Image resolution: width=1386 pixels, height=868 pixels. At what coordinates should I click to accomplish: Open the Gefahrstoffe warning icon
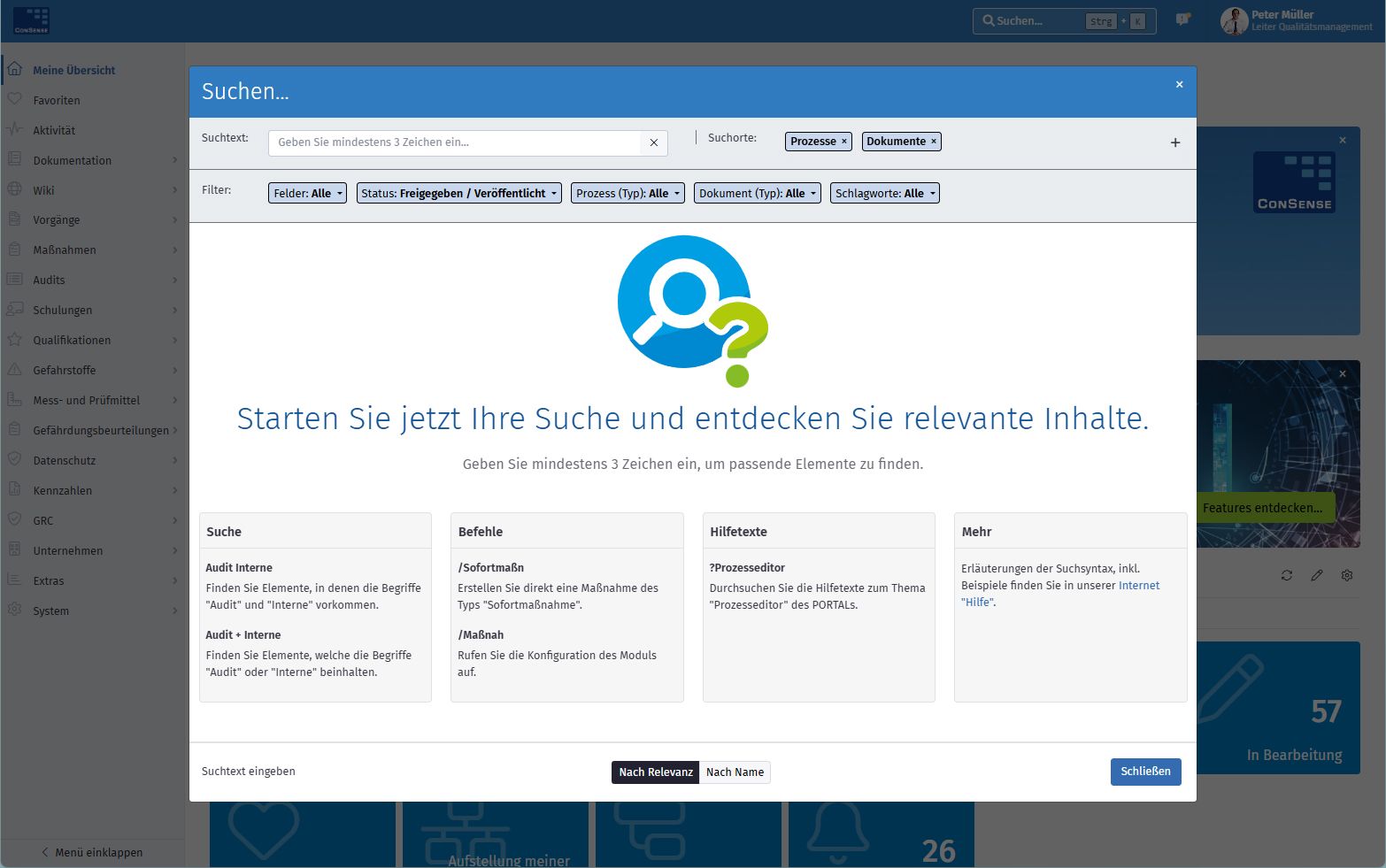pos(14,370)
